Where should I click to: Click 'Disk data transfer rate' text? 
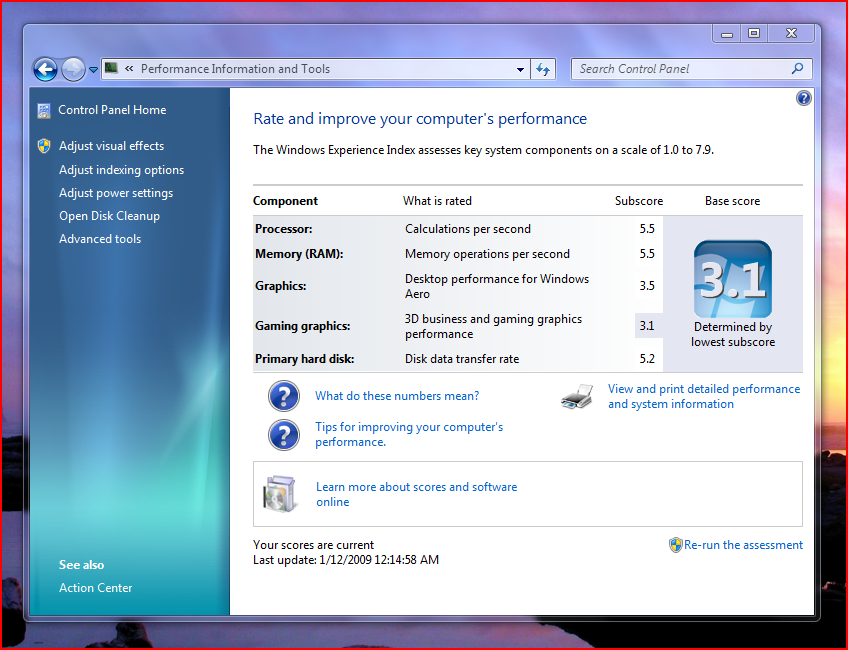(462, 359)
